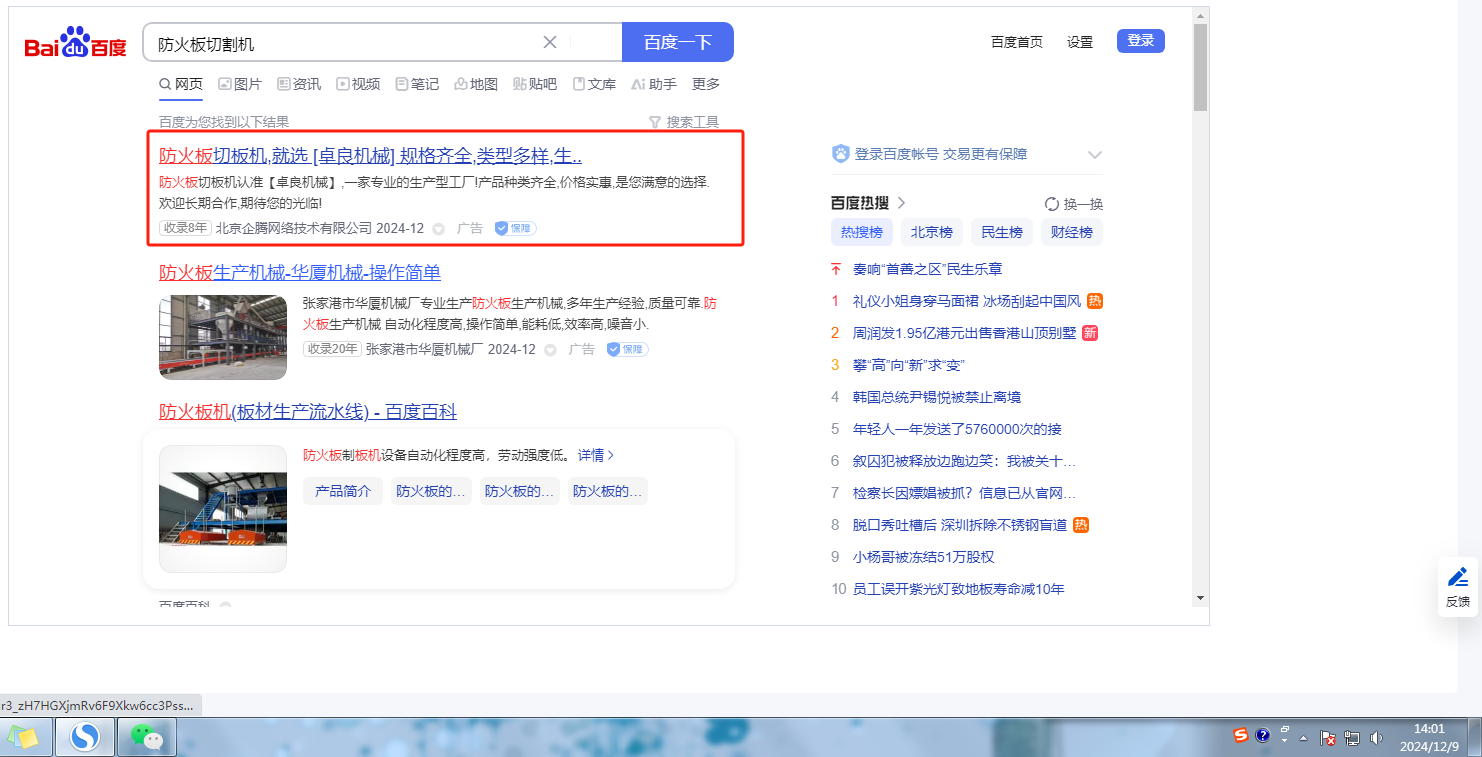Image resolution: width=1482 pixels, height=757 pixels.
Task: Click the Sogou input method tray icon
Action: (1241, 736)
